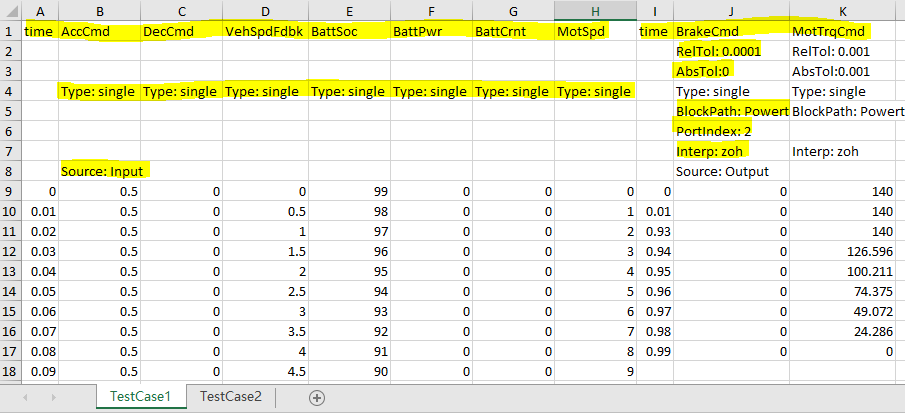Select column K header
This screenshot has height=413, width=905.
click(846, 10)
